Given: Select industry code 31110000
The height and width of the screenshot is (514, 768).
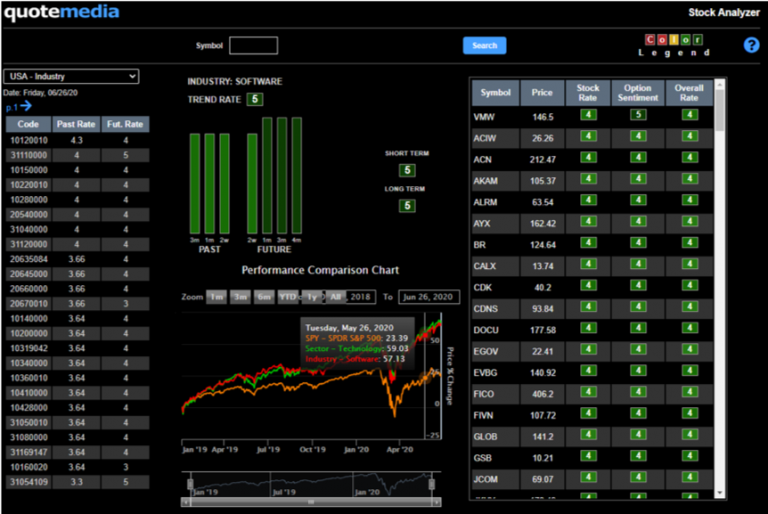Looking at the screenshot, I should pyautogui.click(x=29, y=155).
